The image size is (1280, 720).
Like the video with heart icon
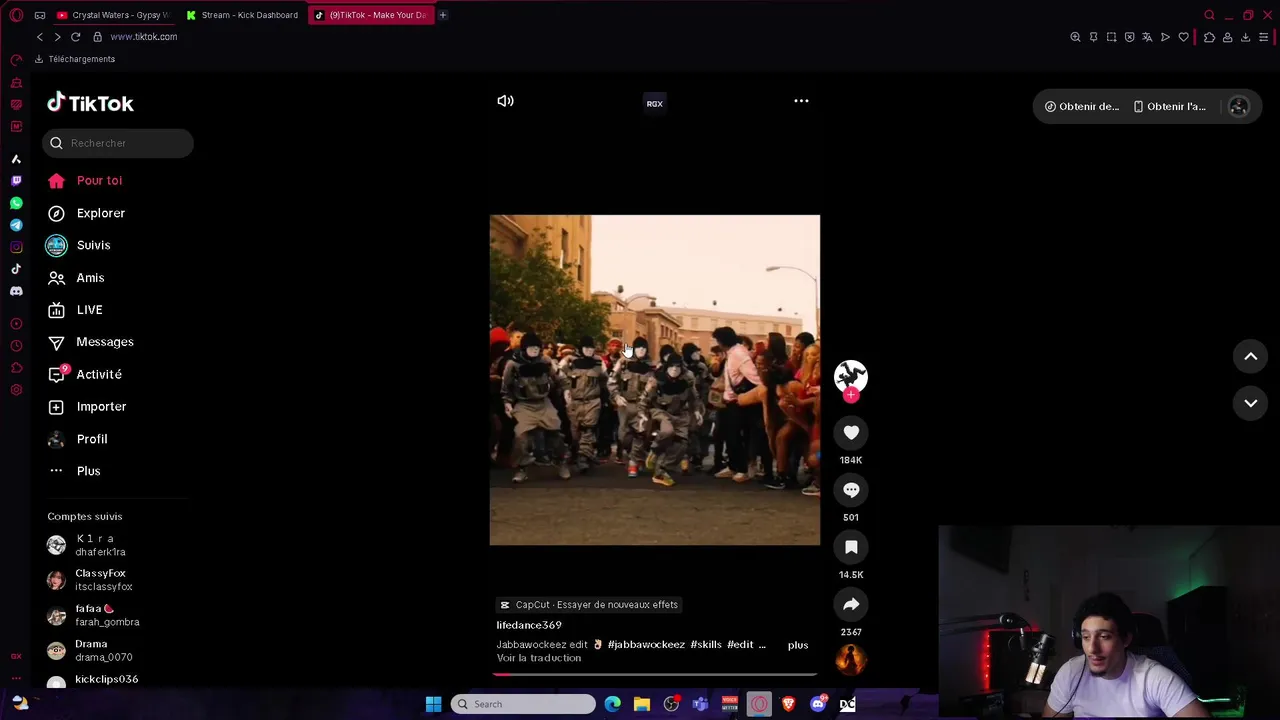(x=851, y=433)
